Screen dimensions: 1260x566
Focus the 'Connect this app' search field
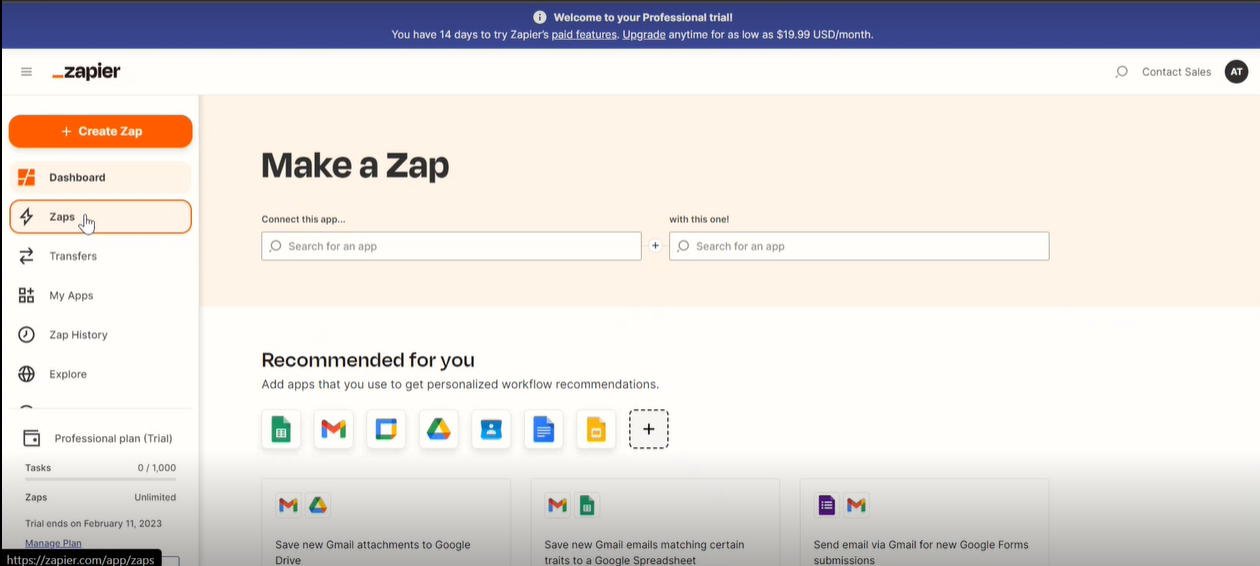point(451,246)
